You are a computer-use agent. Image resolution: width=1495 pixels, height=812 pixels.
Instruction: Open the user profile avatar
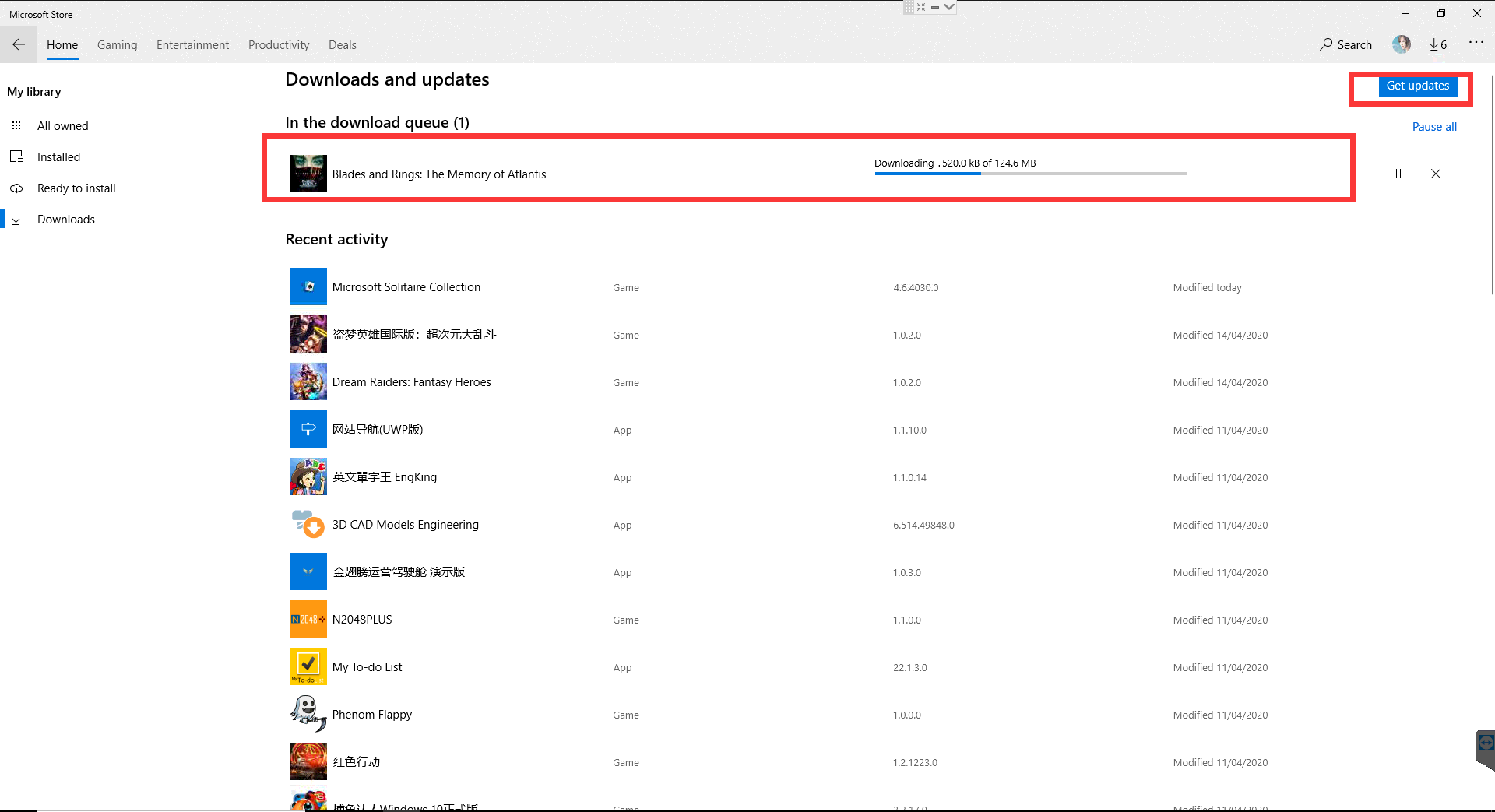coord(1402,44)
